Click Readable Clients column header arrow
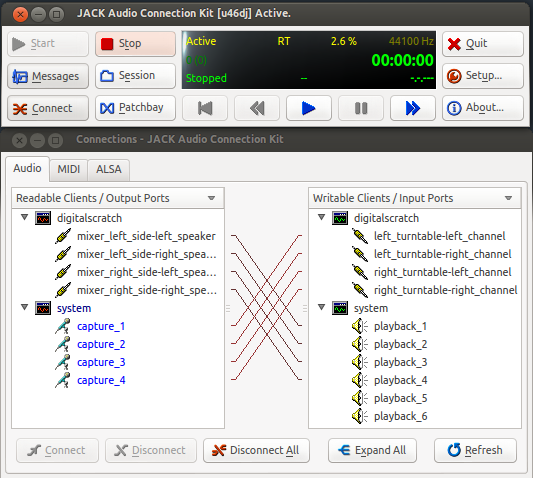This screenshot has width=533, height=478. (x=211, y=198)
